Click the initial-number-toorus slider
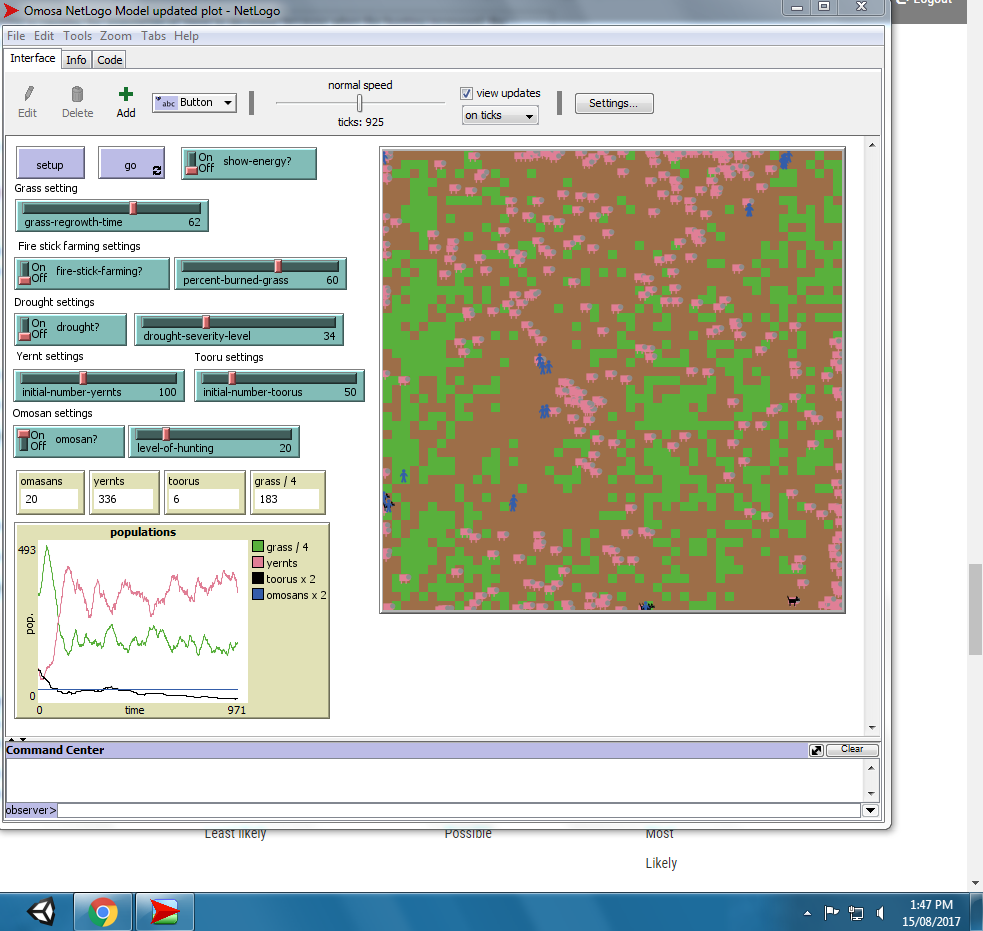The height and width of the screenshot is (931, 983). [x=280, y=386]
